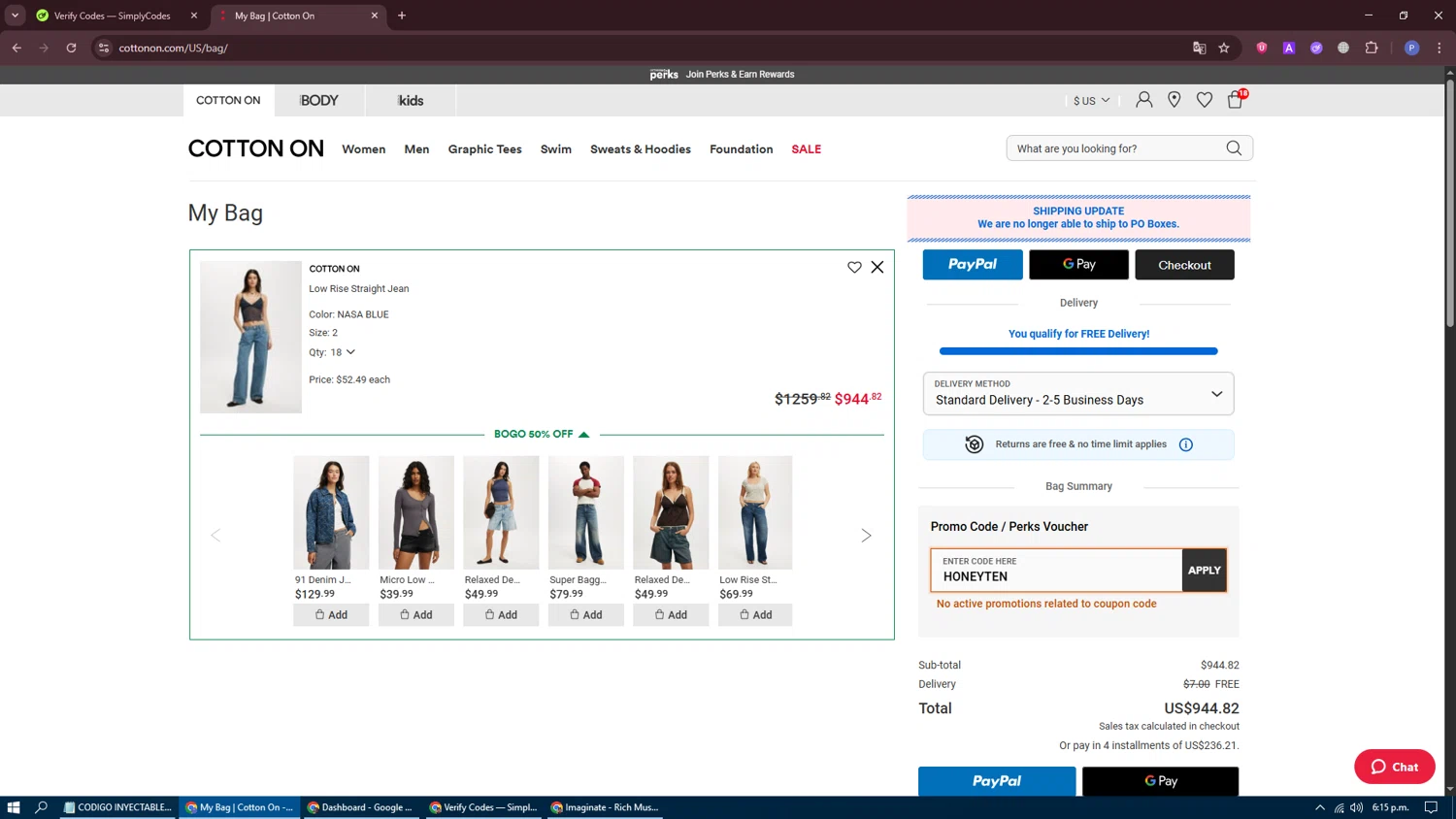Click the returns circular arrow icon

tap(974, 444)
